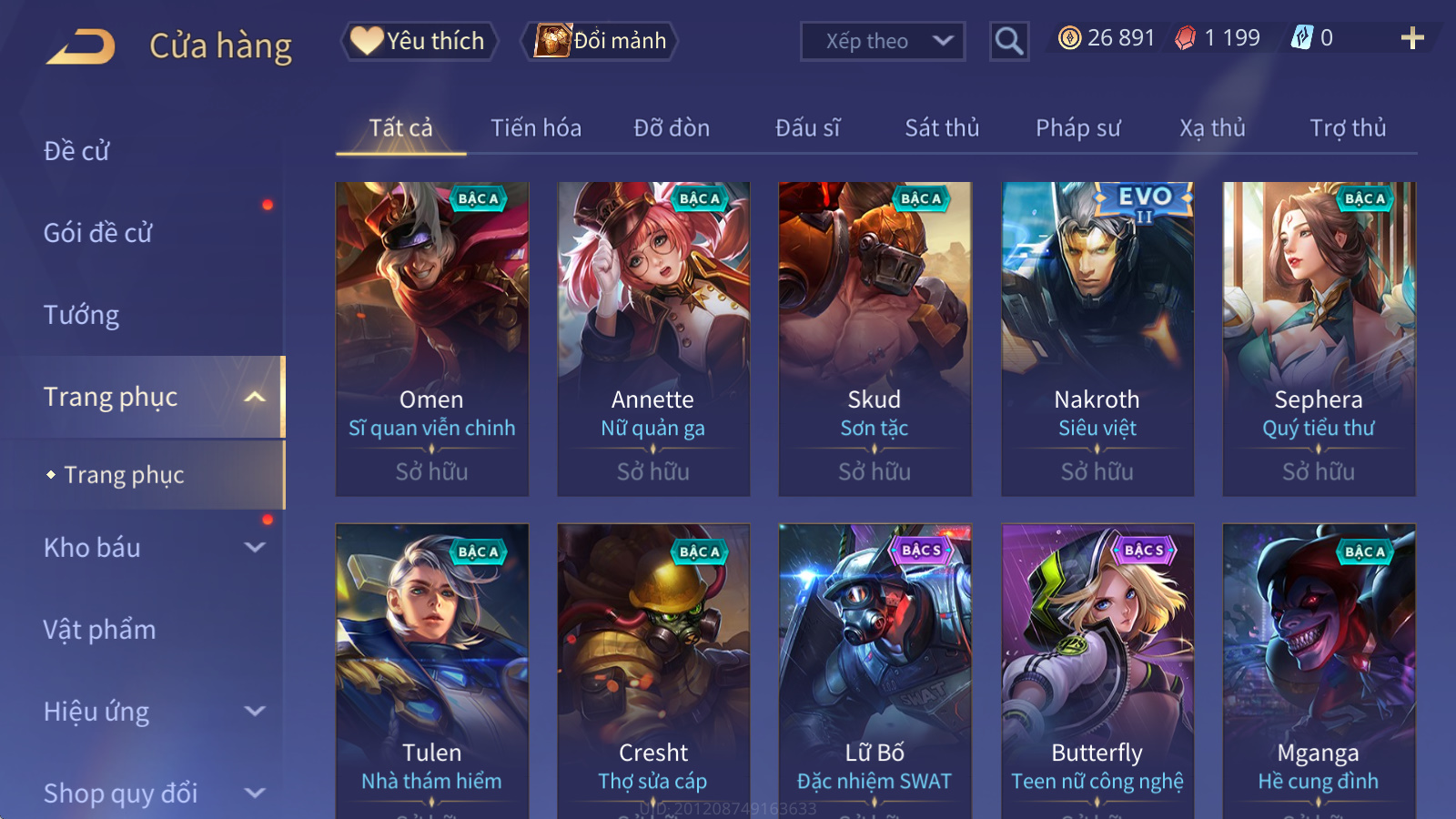Open the Butterfly Teen nữ công nghệ card
The width and height of the screenshot is (1456, 819).
click(x=1097, y=671)
